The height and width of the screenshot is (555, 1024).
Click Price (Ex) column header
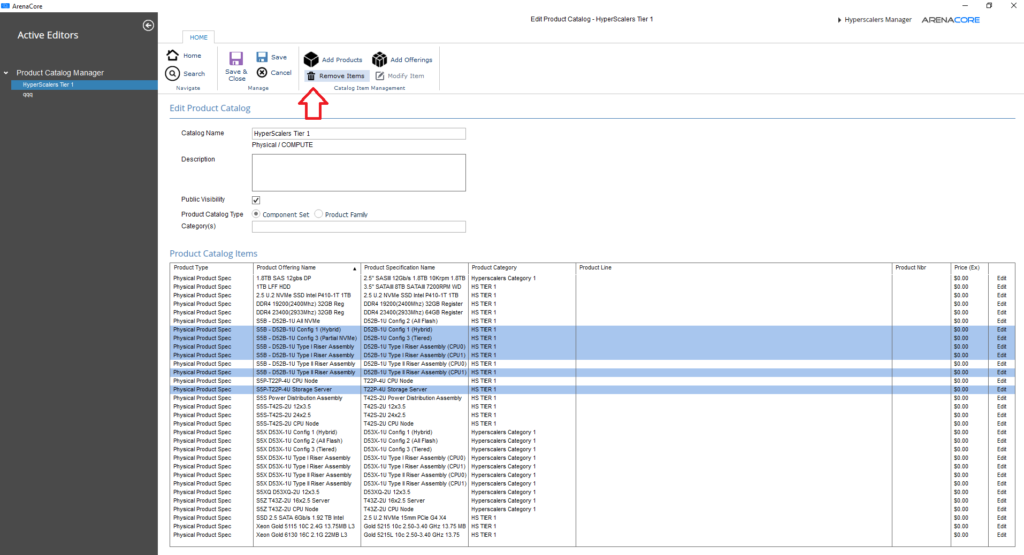969,268
